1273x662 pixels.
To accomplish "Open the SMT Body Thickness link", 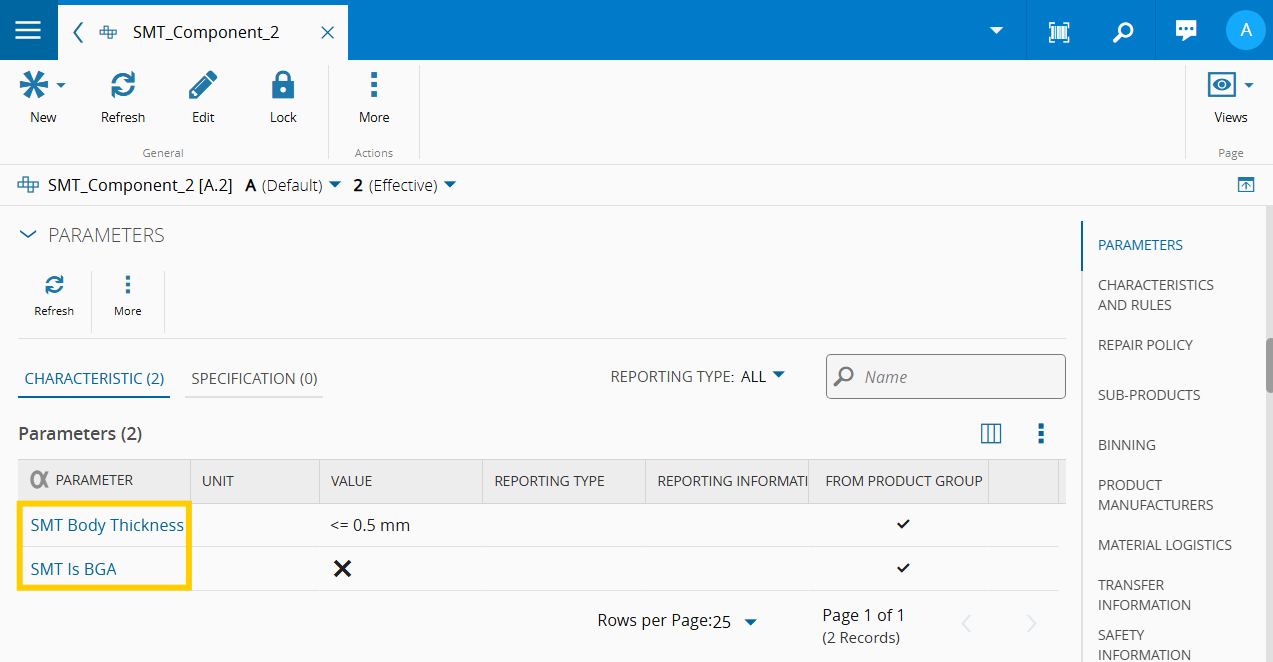I will (x=107, y=525).
